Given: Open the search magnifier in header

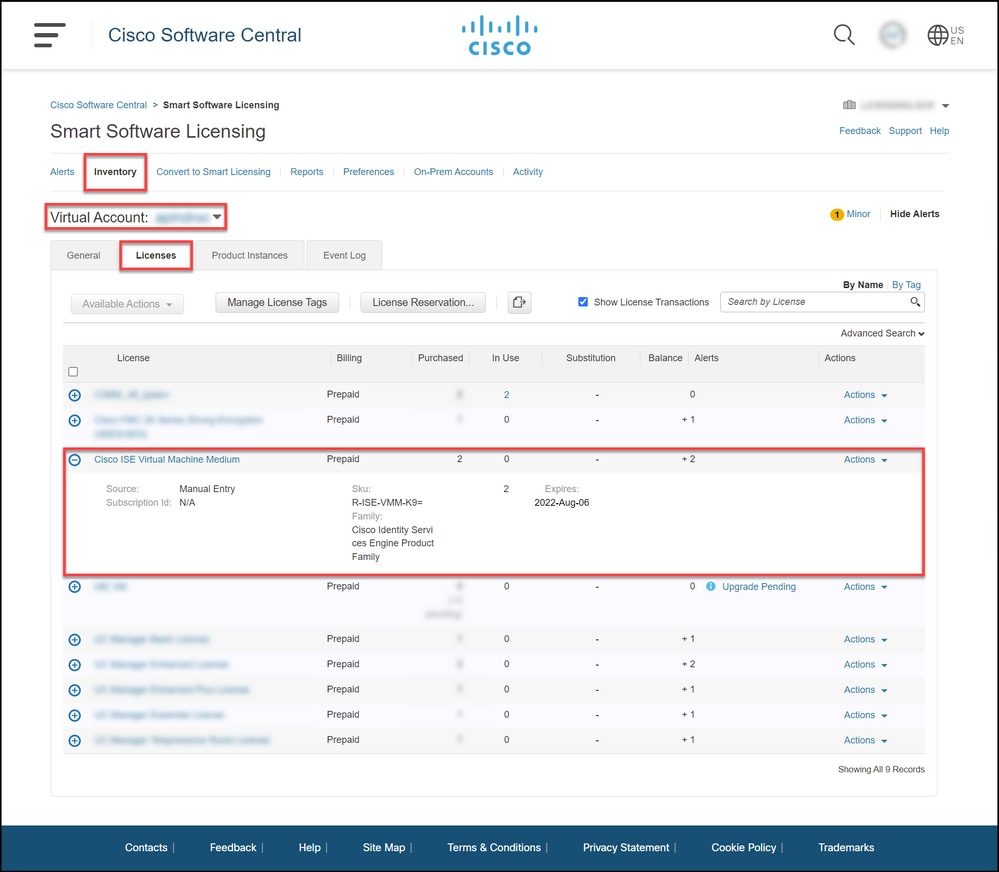Looking at the screenshot, I should point(844,35).
